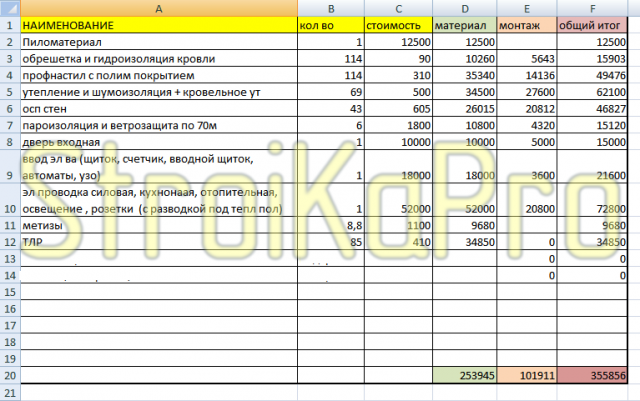The height and width of the screenshot is (401, 640).
Task: Select row 1 header
Action: (10, 25)
